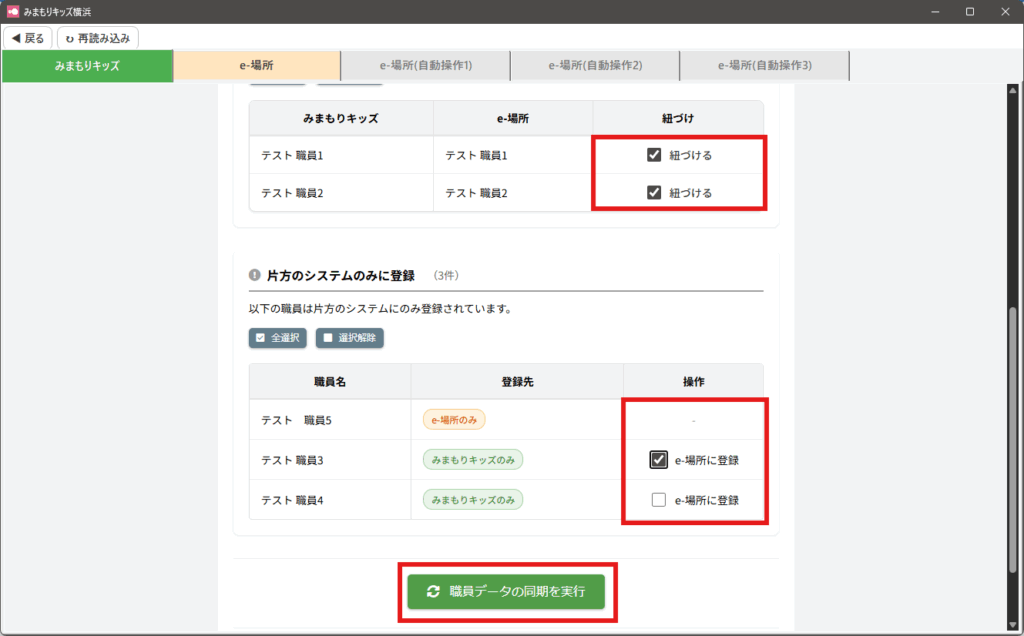The image size is (1024, 636).
Task: Click the warning icon beside 片方のシステムのみに登録
Action: [x=254, y=275]
